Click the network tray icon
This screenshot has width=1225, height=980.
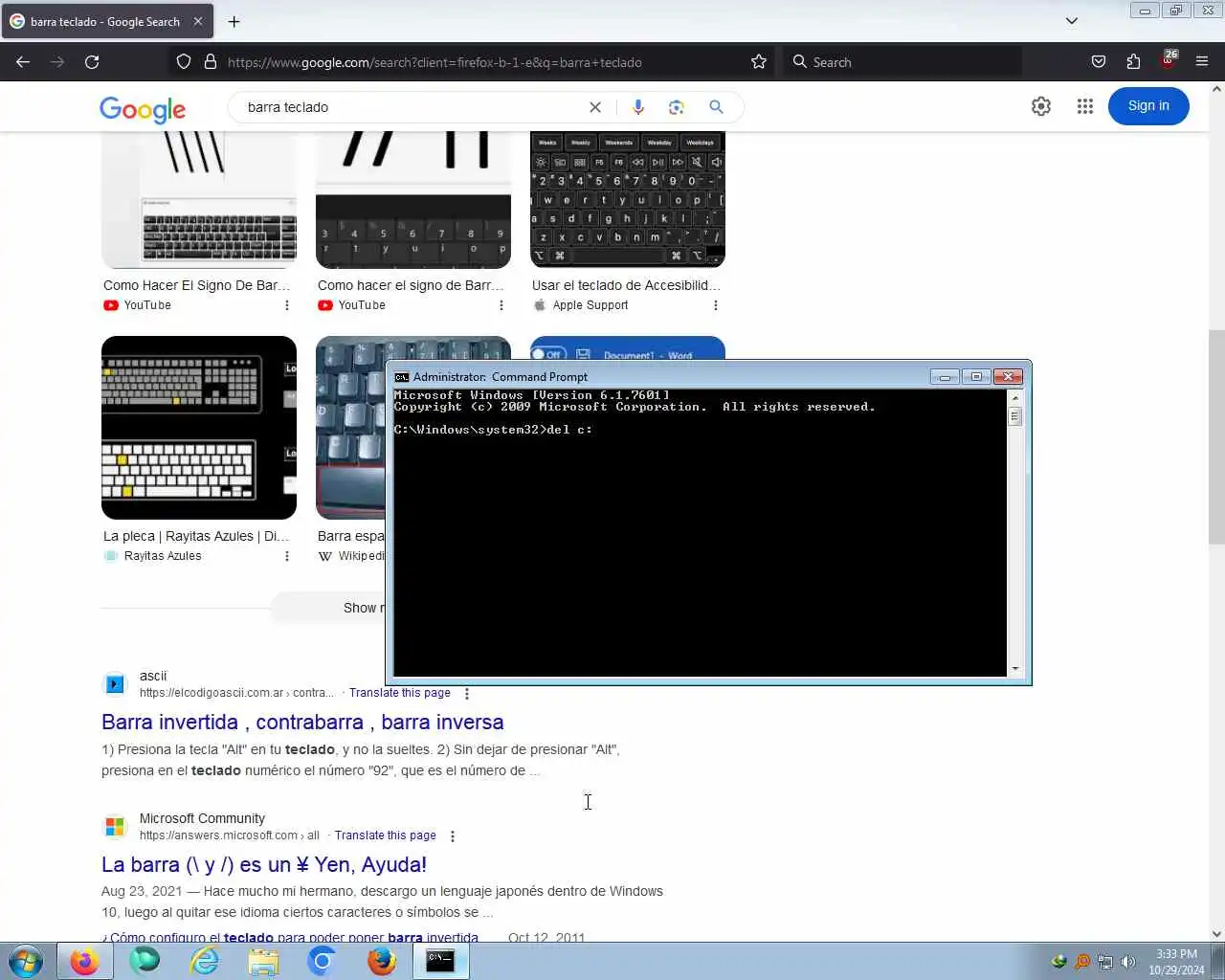coord(1105,962)
